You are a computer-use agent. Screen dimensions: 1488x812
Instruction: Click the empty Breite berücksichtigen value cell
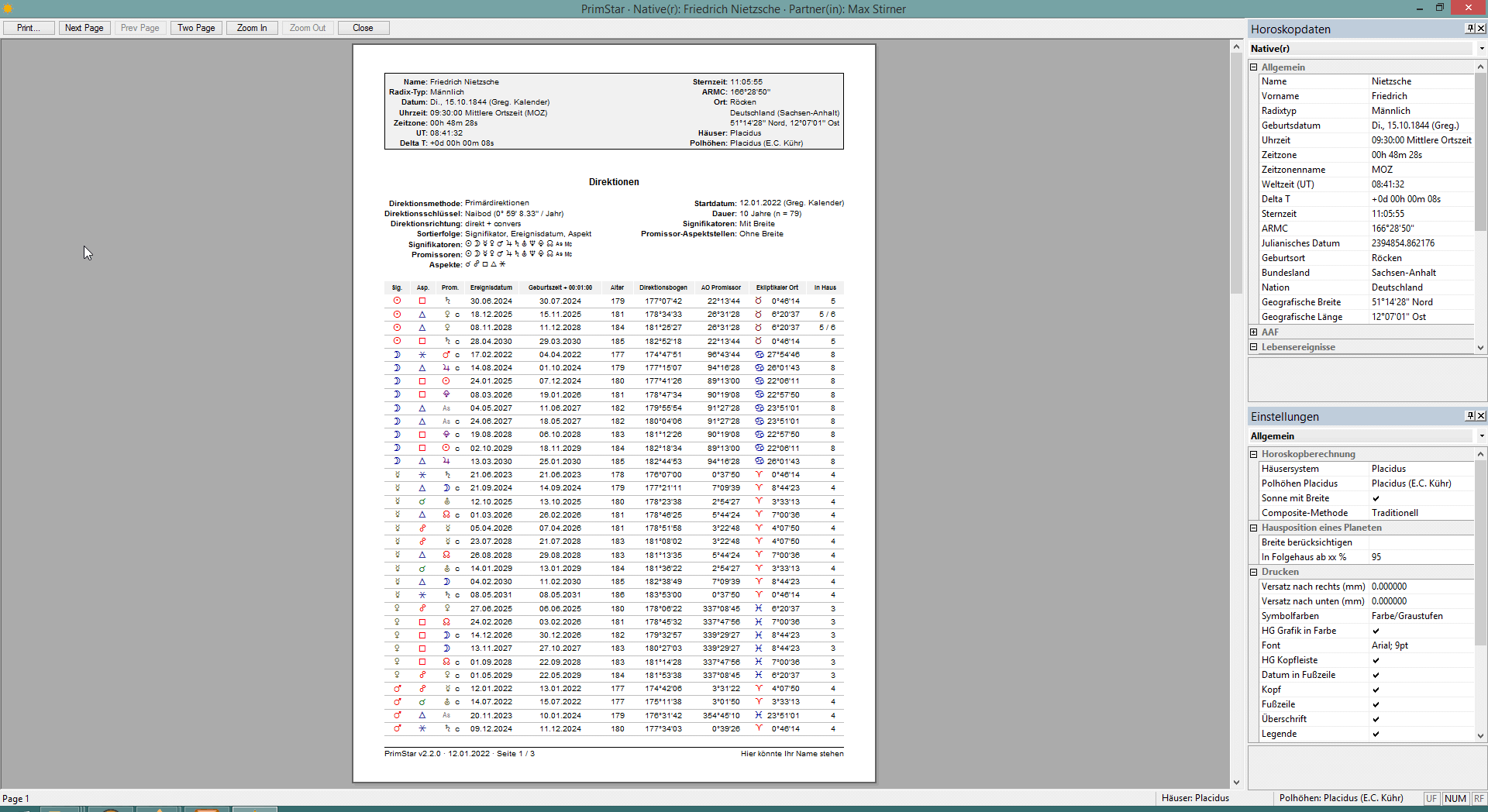[1421, 542]
